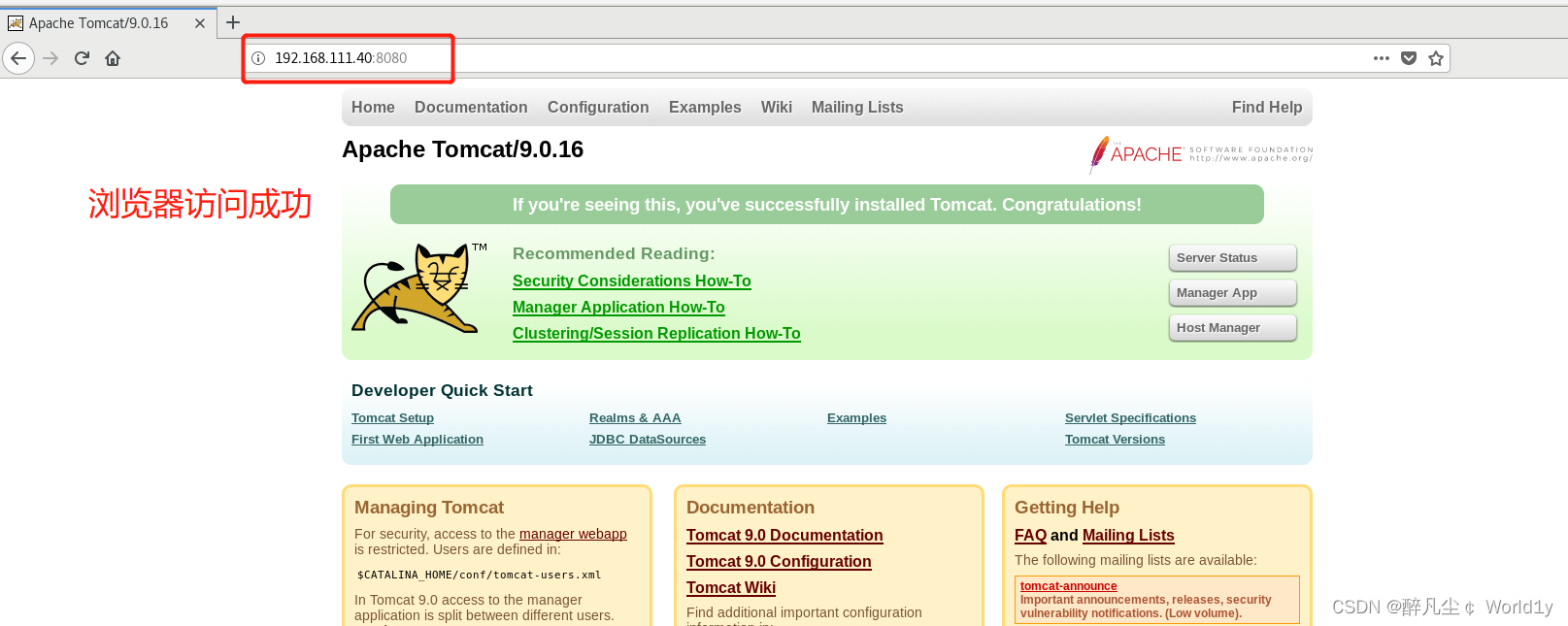Viewport: 1568px width, 626px height.
Task: Open Wiki in the navigation bar
Action: [x=777, y=108]
